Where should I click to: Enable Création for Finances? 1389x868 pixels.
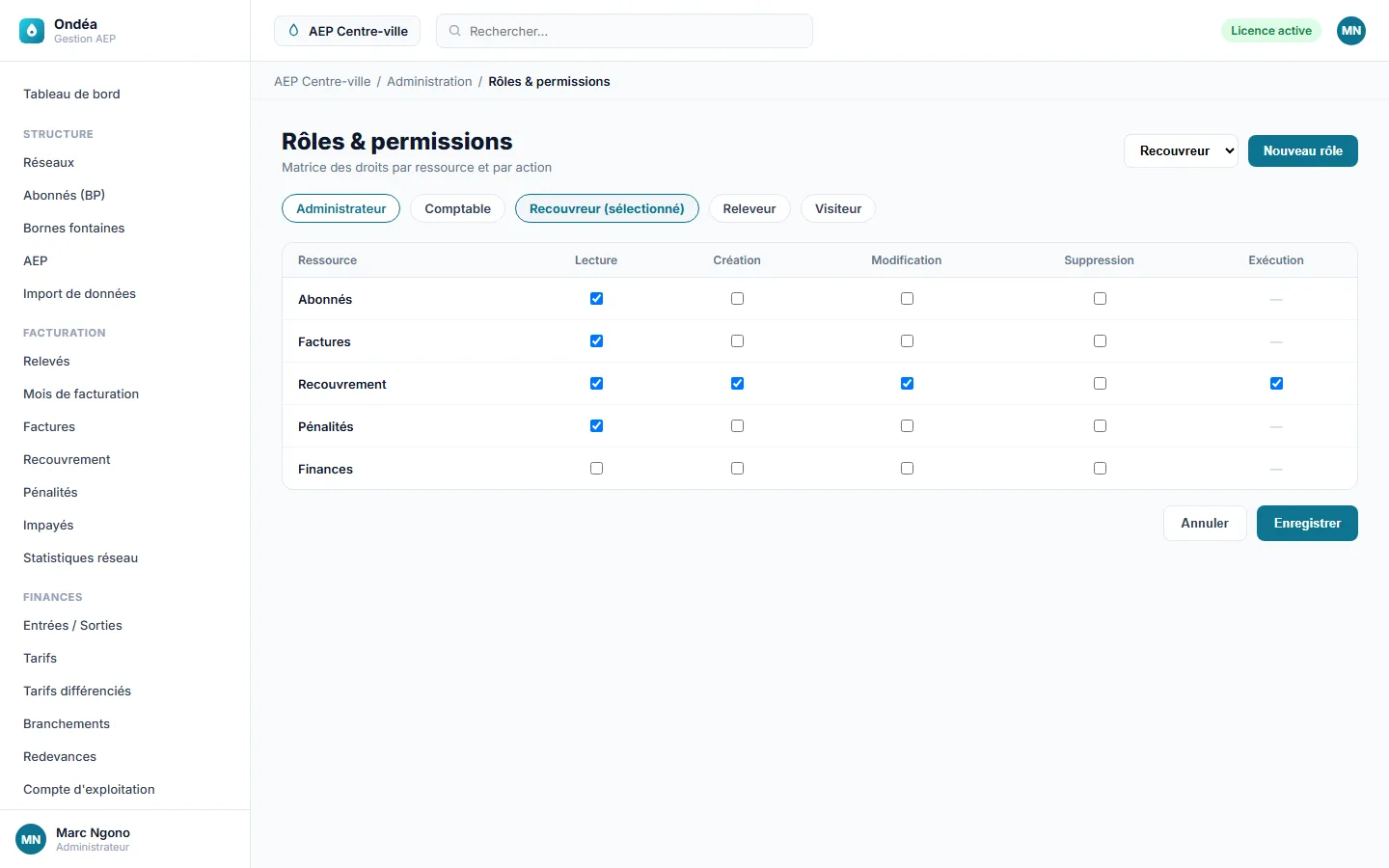click(737, 469)
